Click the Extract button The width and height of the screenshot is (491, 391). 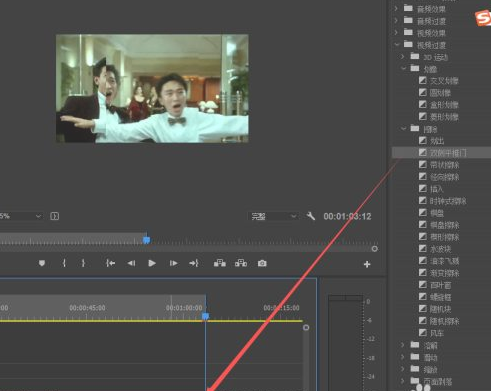(x=241, y=263)
